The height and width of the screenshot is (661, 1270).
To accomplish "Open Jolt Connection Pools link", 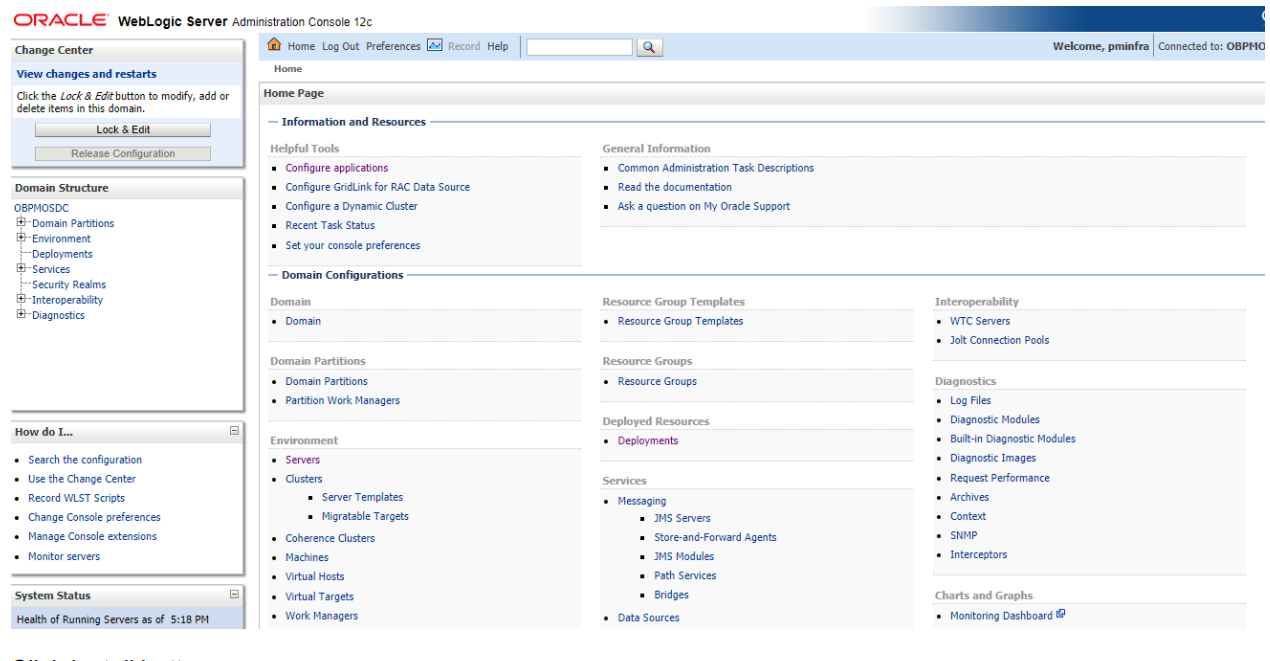I will coord(1000,340).
